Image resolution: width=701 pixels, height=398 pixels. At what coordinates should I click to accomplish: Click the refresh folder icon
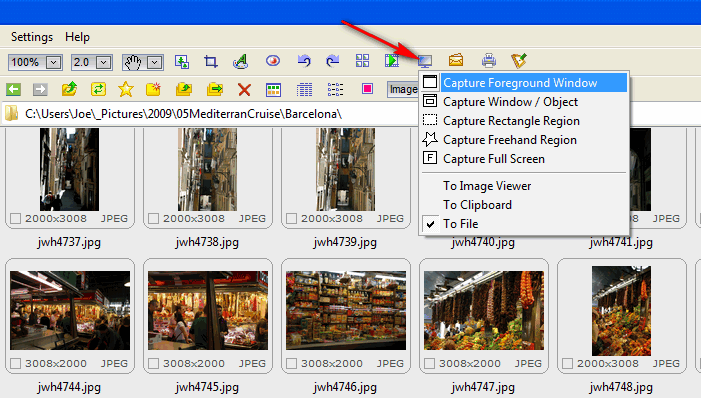tap(98, 89)
